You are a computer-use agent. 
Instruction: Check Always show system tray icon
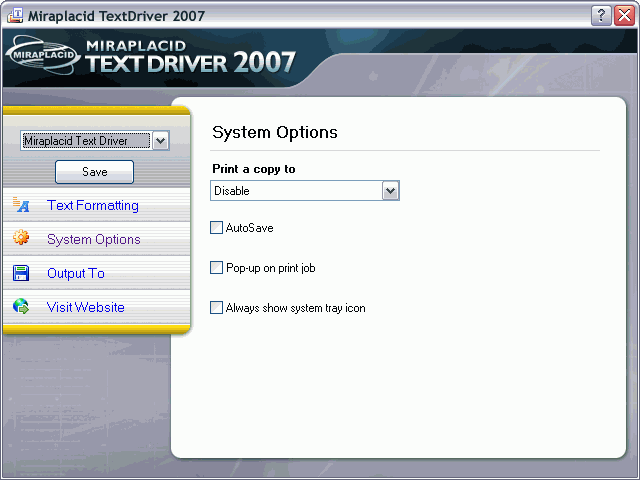(x=216, y=307)
